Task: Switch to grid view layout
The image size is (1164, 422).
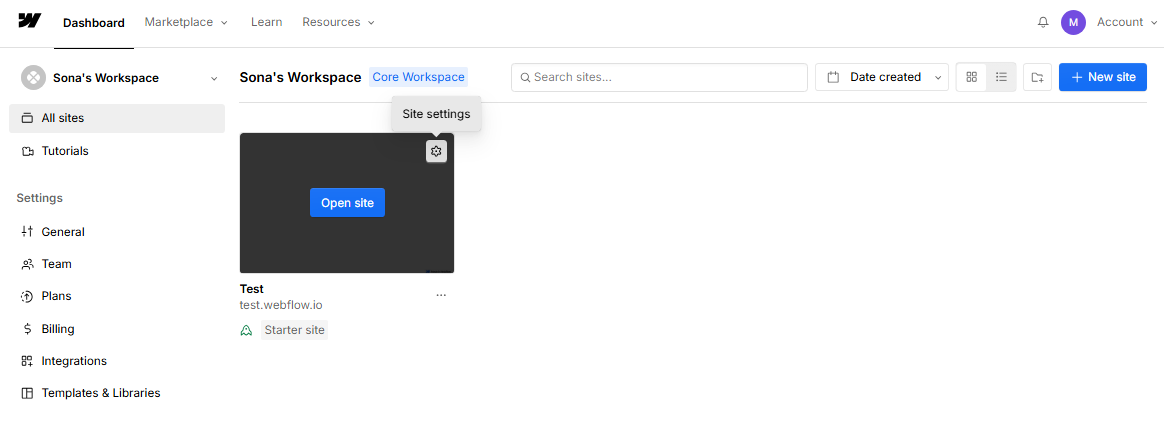Action: click(971, 77)
